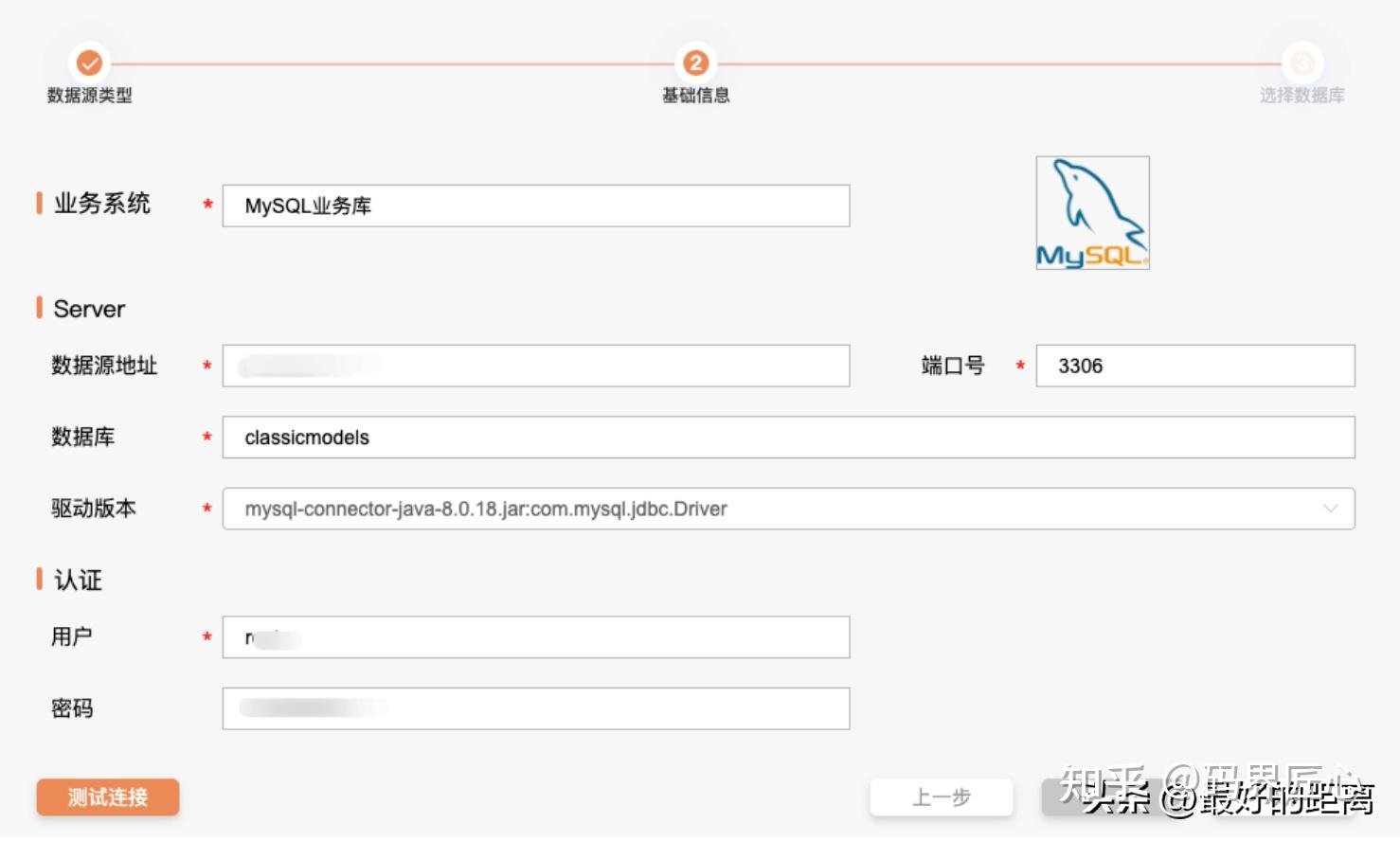Click the 测试连接 test connection button

107,796
